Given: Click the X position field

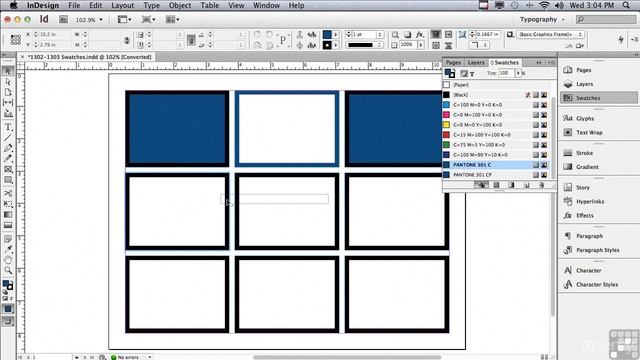Looking at the screenshot, I should click(x=55, y=34).
